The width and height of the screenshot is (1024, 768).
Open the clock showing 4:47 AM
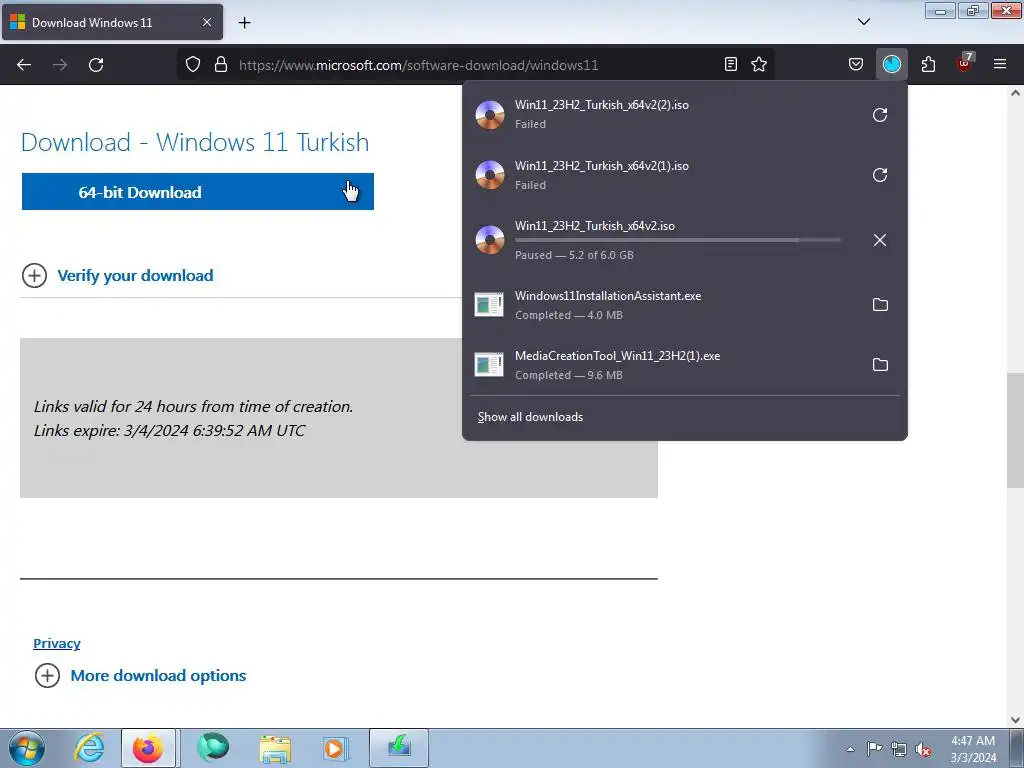[973, 749]
